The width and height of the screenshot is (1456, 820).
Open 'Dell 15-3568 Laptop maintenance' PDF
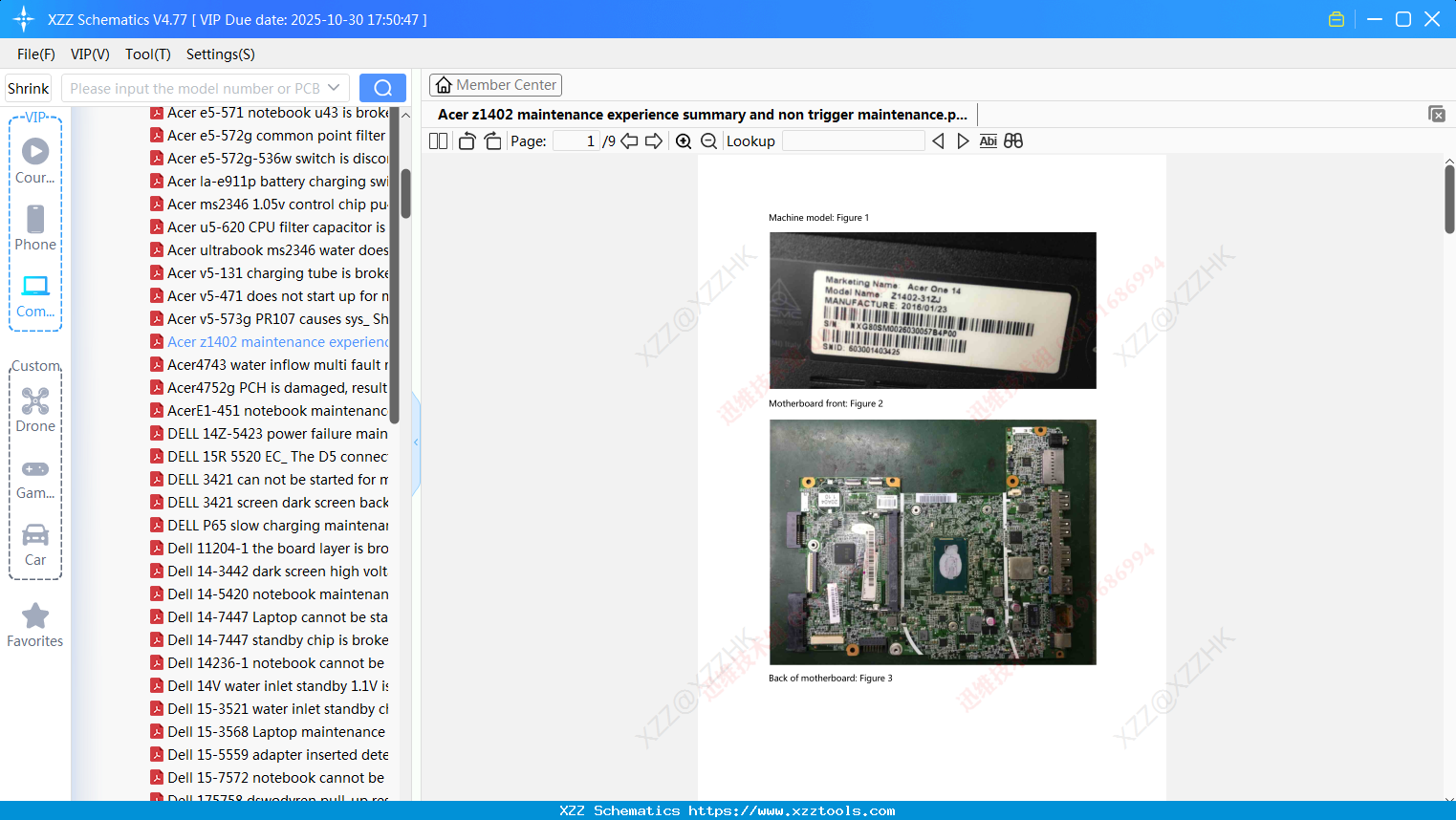click(270, 732)
